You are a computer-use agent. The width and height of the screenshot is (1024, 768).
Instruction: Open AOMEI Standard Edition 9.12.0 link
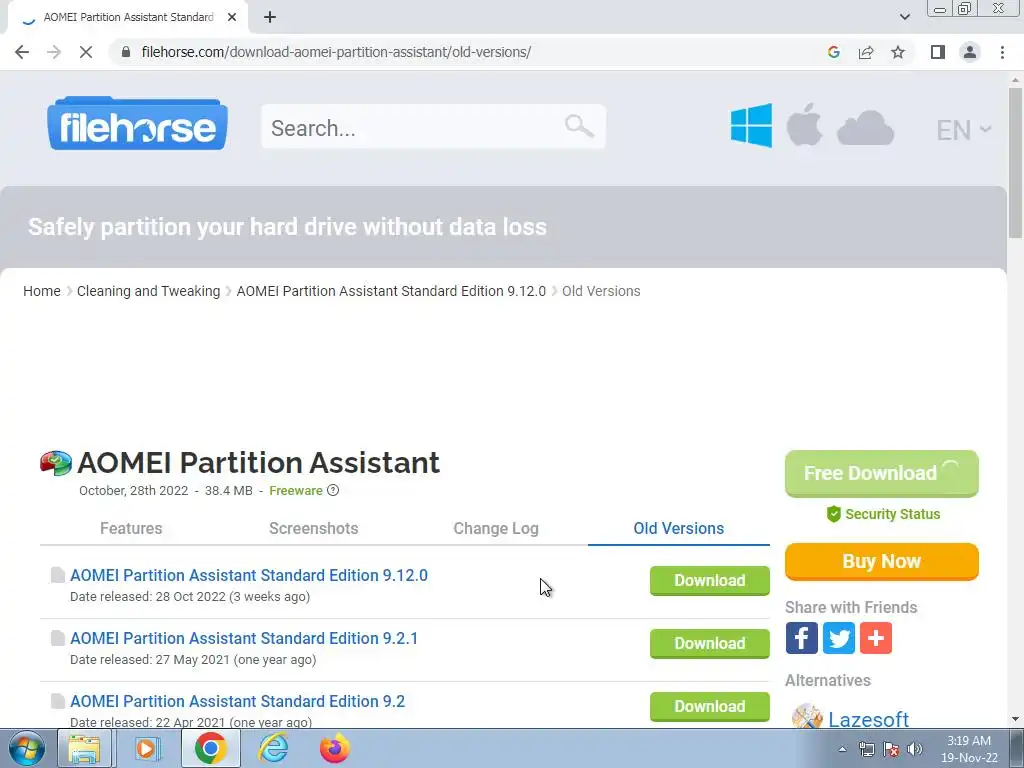tap(249, 575)
